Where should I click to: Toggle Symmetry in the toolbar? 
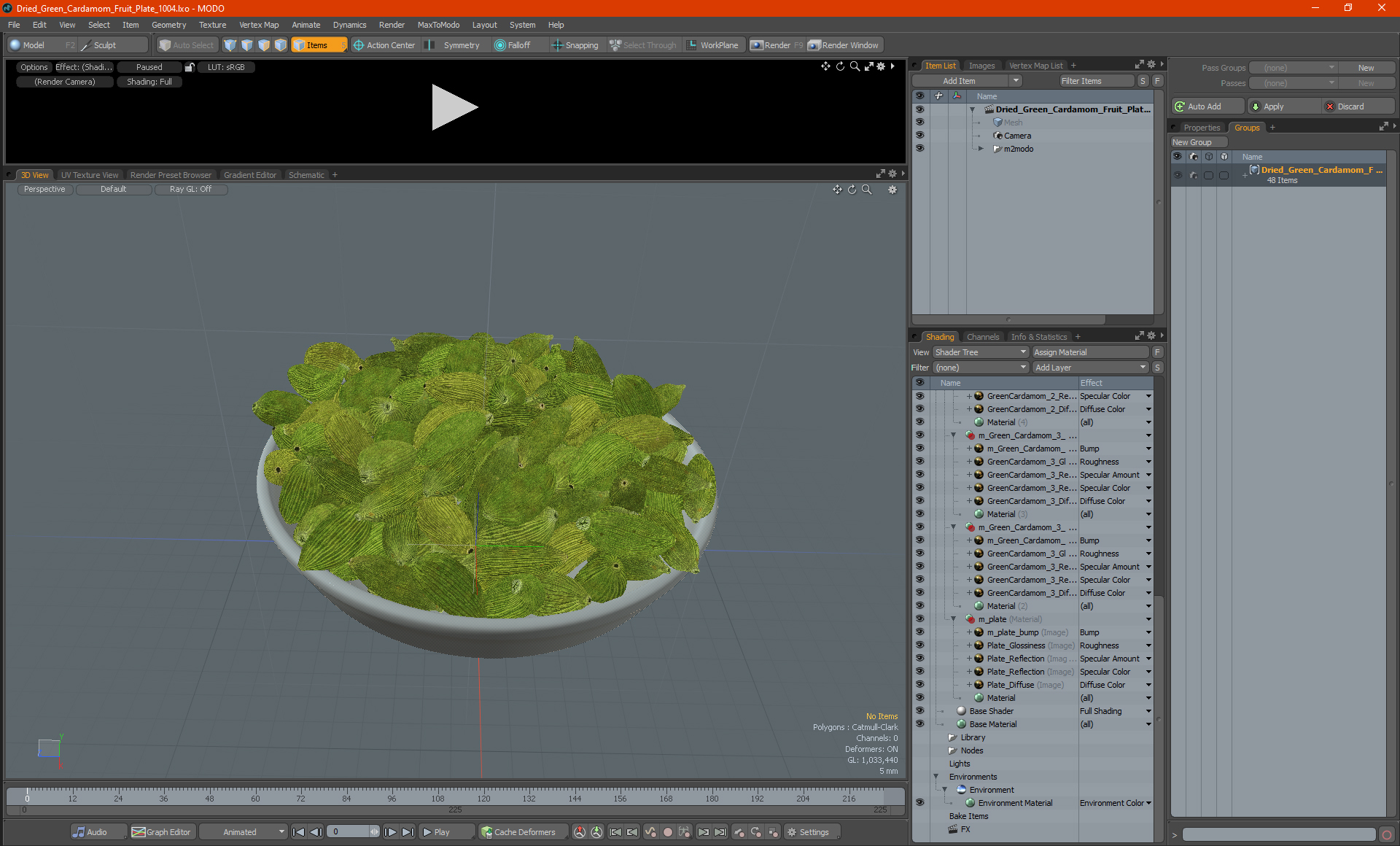[453, 45]
